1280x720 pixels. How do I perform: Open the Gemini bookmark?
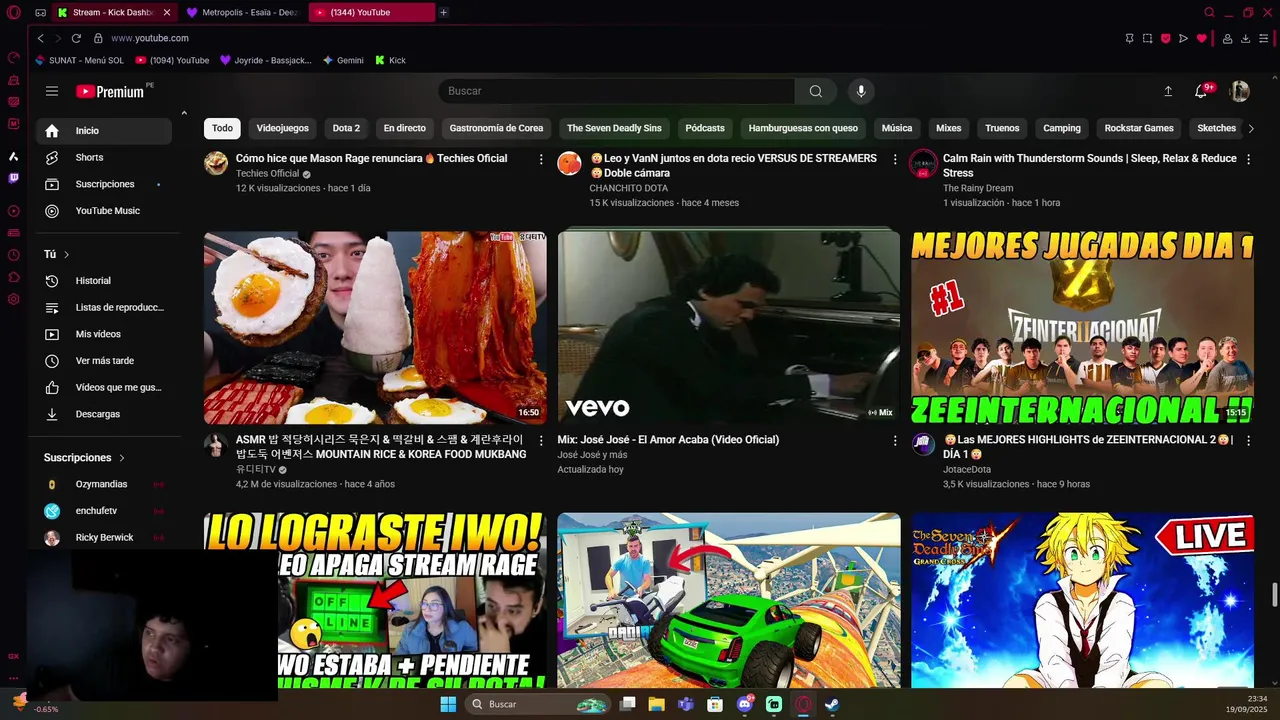coord(343,60)
